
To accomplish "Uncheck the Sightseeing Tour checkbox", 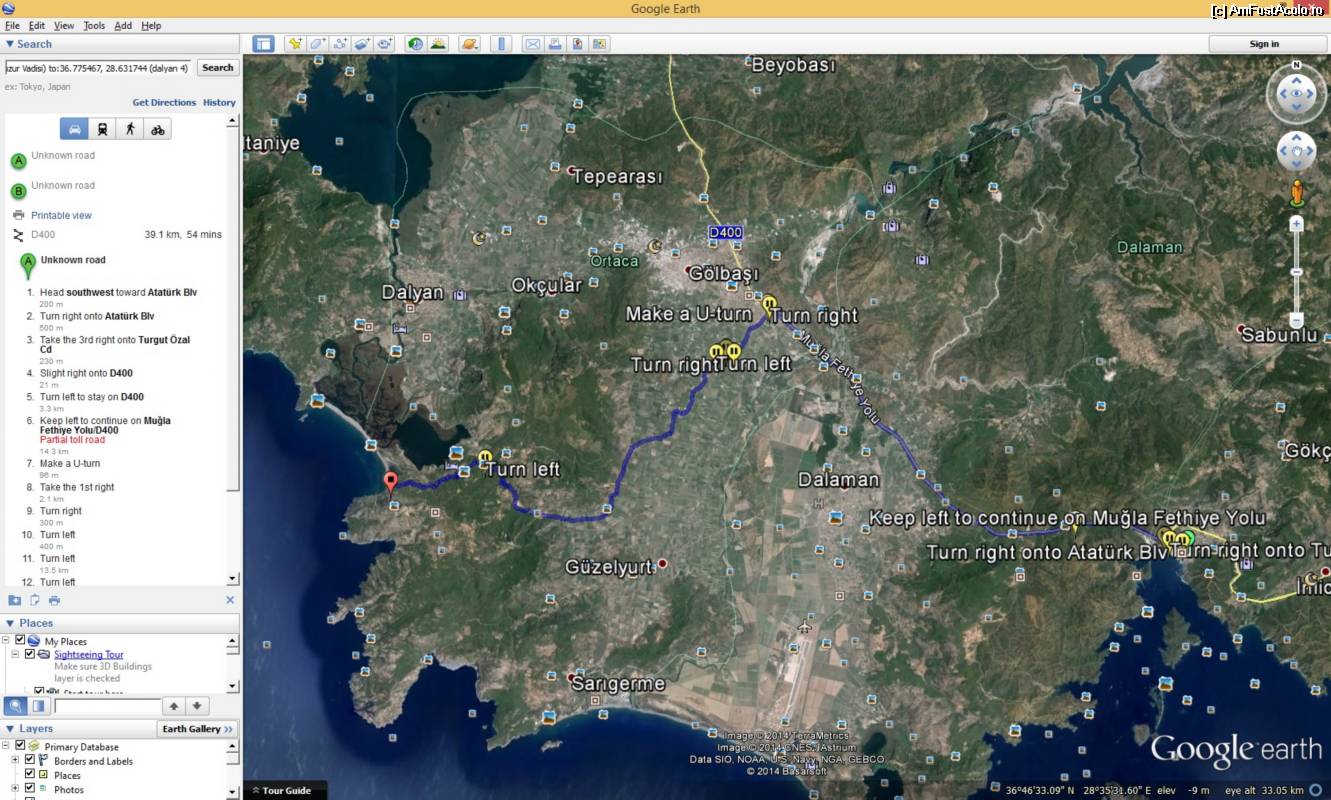I will 30,654.
